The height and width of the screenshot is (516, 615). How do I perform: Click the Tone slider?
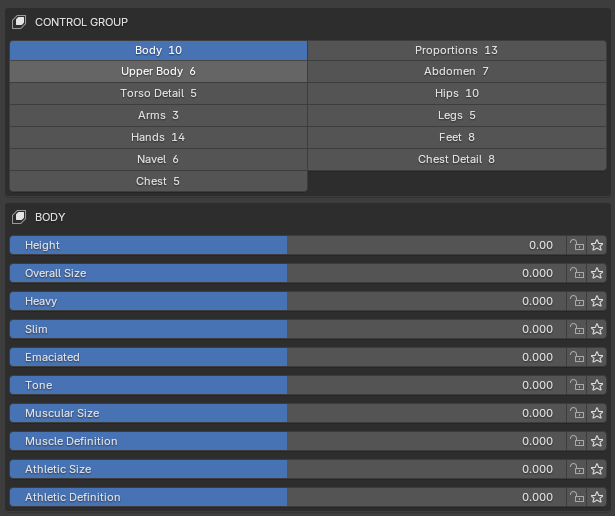pos(288,385)
